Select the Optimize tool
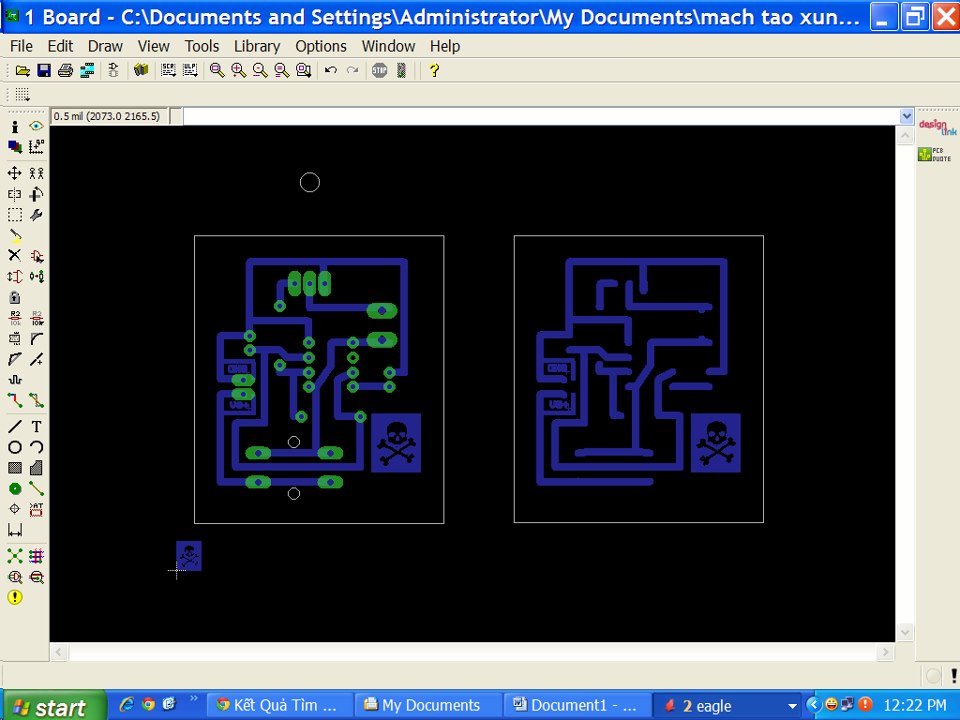960x720 pixels. [36, 359]
